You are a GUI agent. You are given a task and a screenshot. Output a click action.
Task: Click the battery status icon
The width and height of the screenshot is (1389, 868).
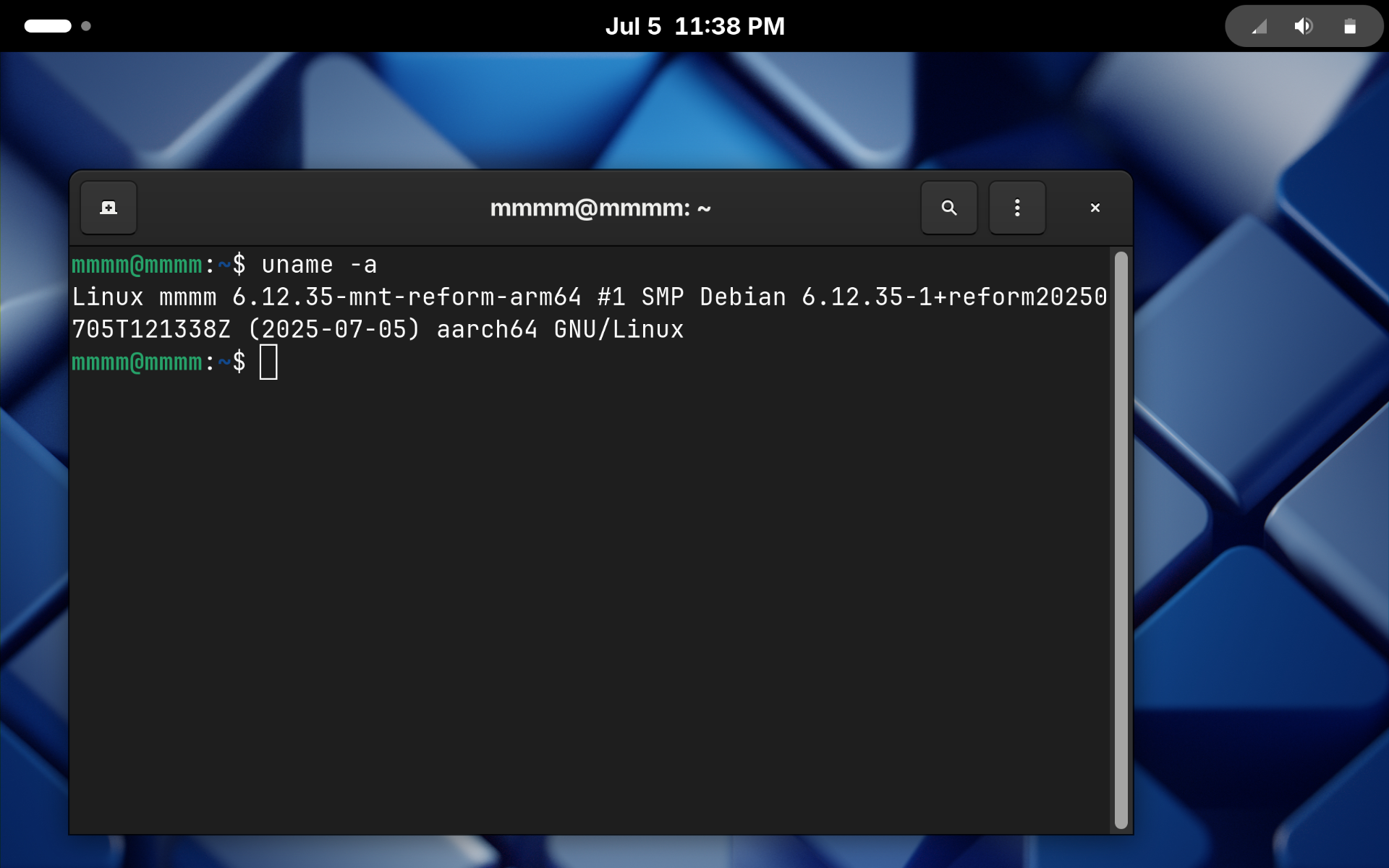pos(1350,27)
